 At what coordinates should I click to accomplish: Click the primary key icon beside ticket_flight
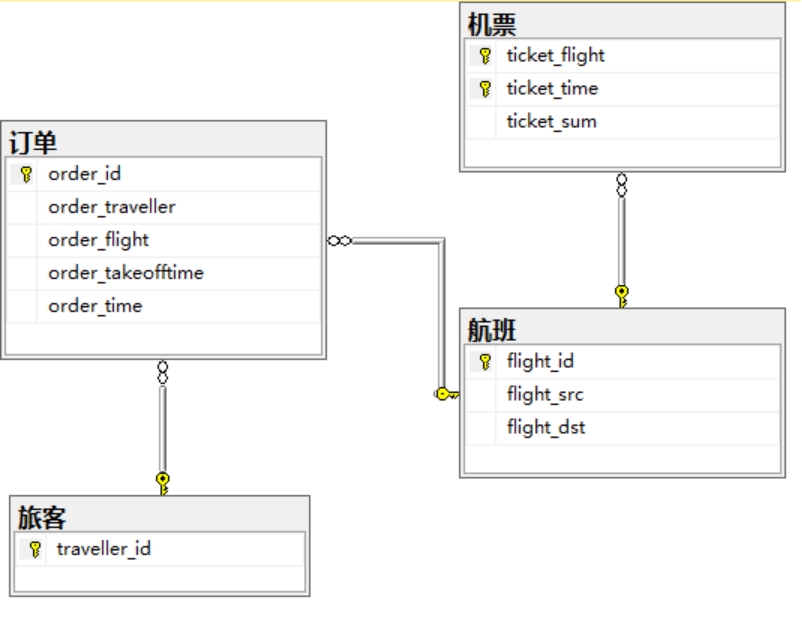pos(485,55)
